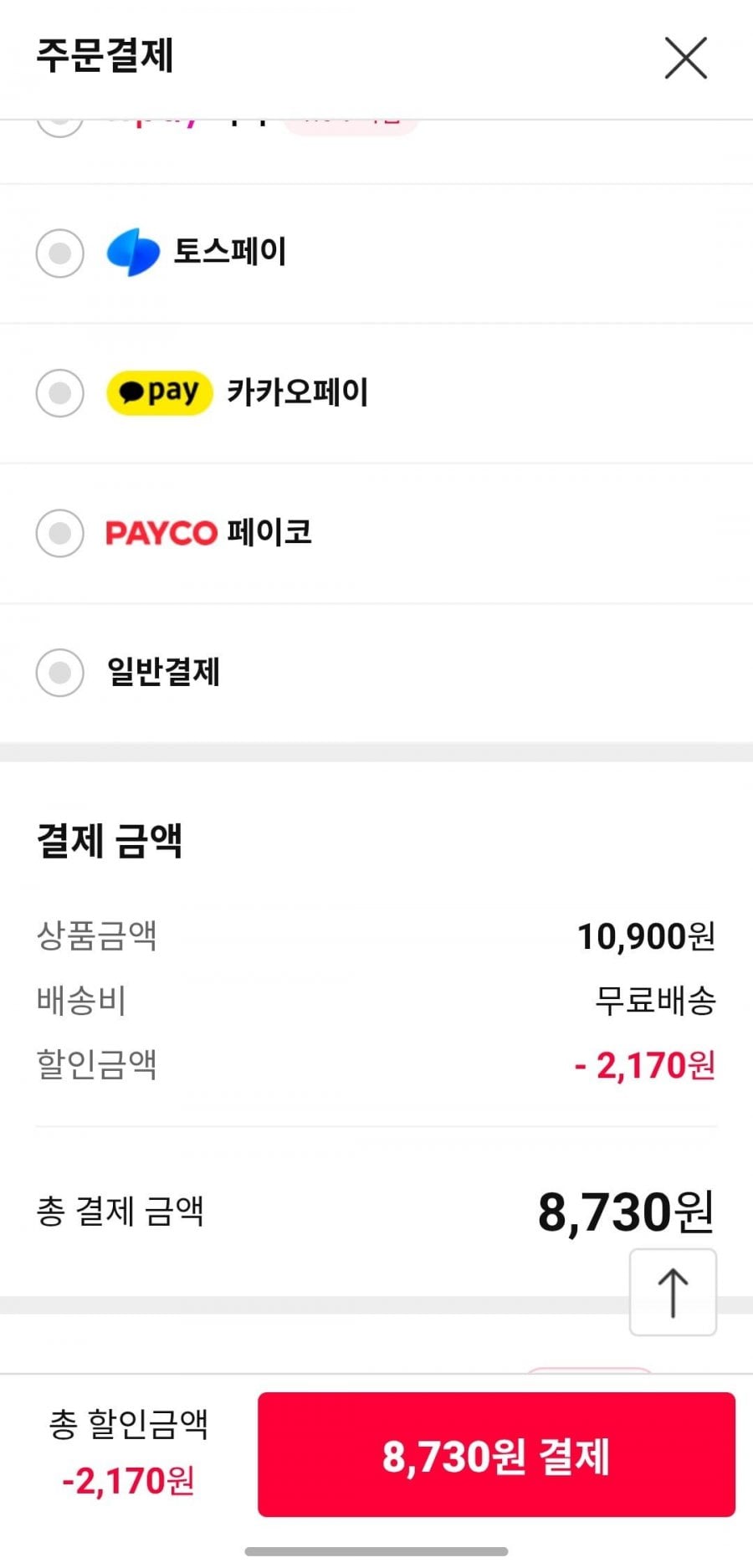Image resolution: width=753 pixels, height=1568 pixels.
Task: Select the partially hidden top payment radio
Action: [x=60, y=126]
